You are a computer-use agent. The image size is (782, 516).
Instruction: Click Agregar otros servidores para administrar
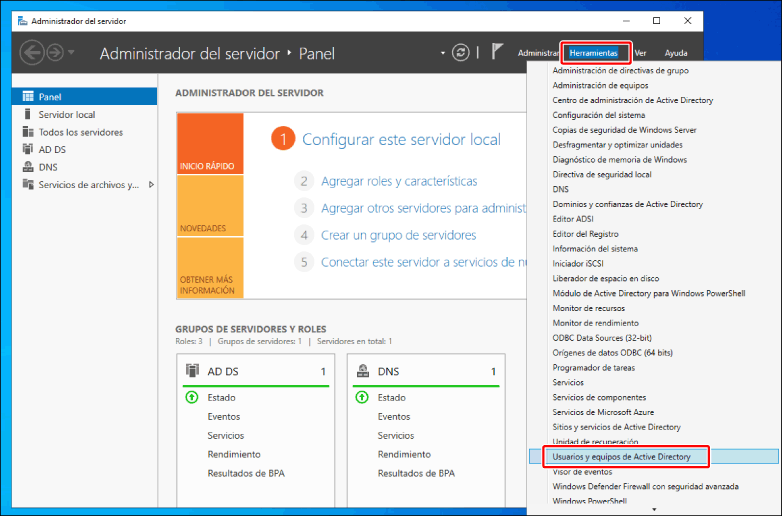[x=423, y=208]
